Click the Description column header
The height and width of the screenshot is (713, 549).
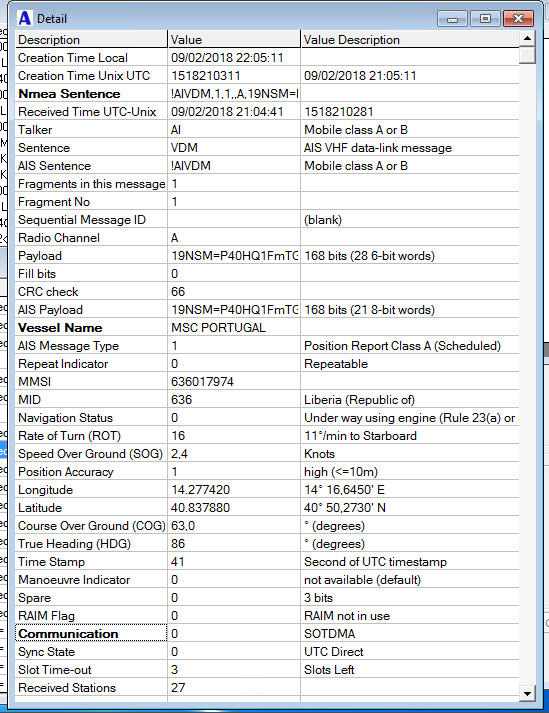pos(91,40)
